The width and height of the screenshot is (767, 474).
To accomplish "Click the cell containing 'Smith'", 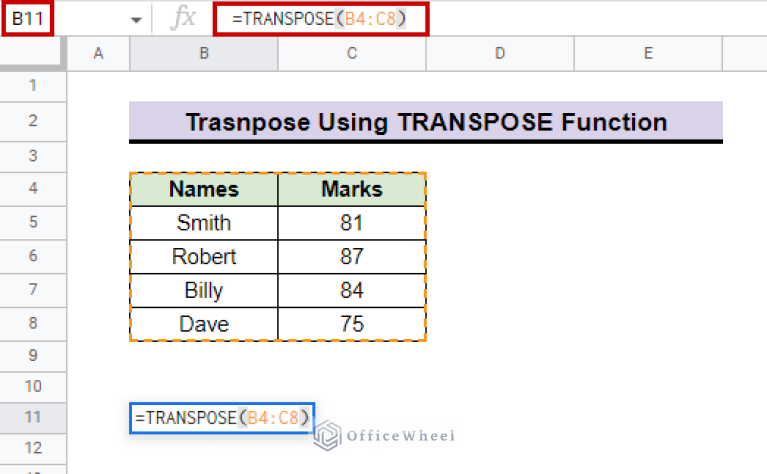I will [204, 223].
